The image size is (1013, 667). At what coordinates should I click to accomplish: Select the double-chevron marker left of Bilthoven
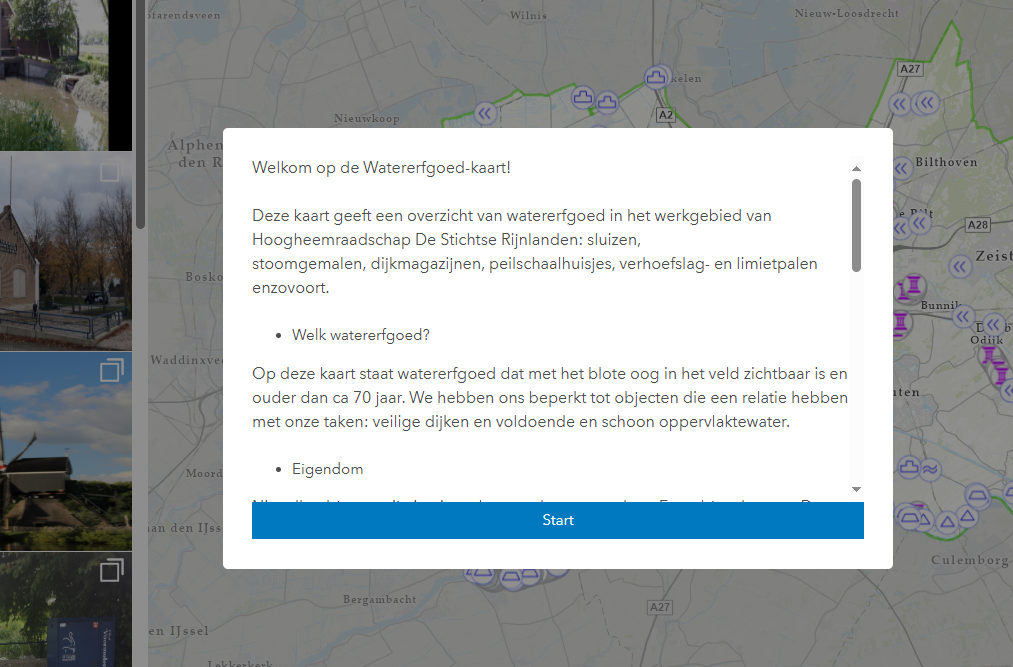point(901,169)
